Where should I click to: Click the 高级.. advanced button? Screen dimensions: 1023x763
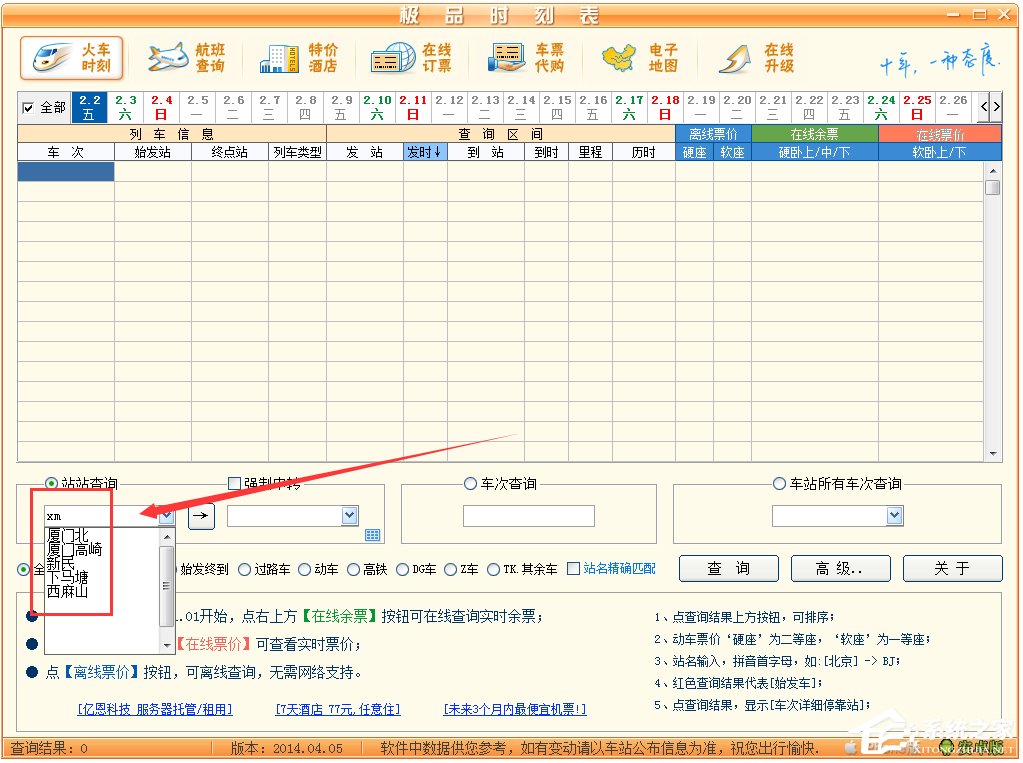click(840, 568)
